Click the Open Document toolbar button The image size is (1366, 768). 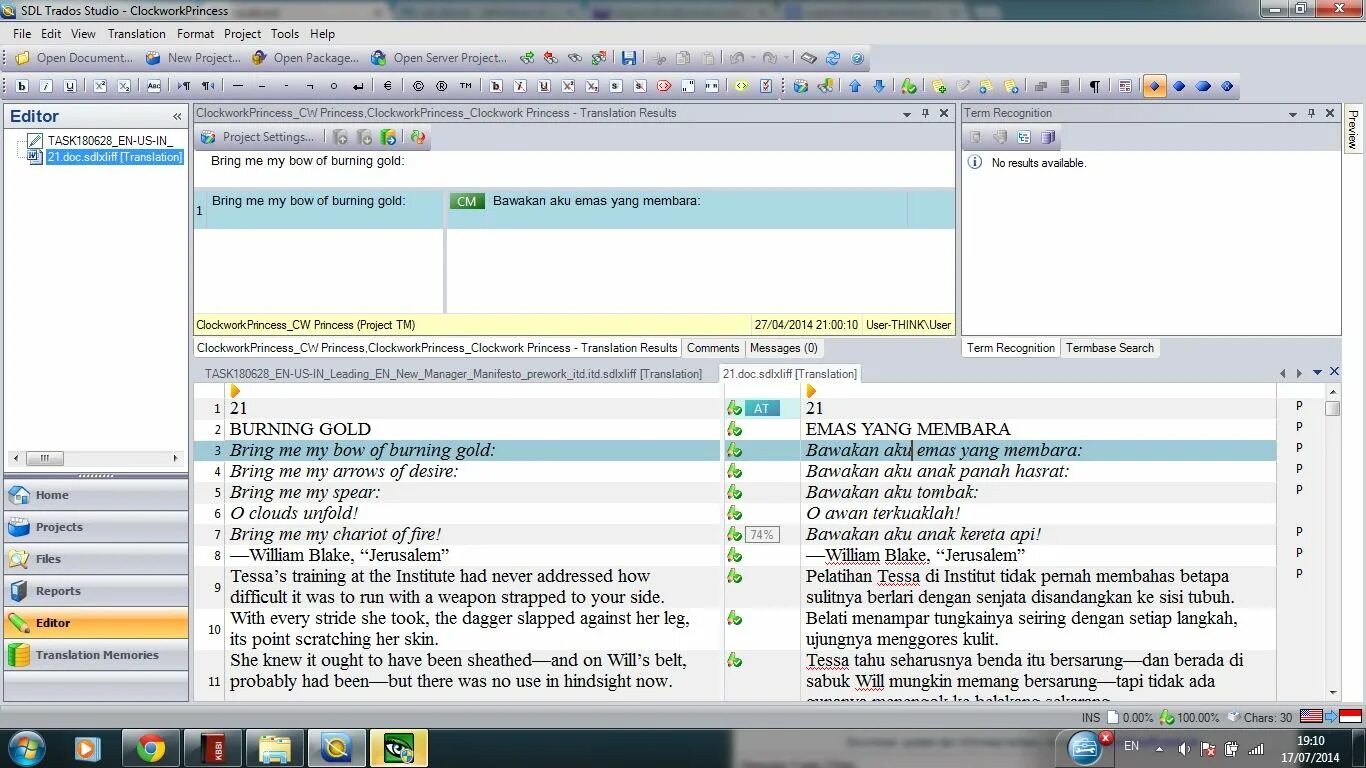click(74, 58)
